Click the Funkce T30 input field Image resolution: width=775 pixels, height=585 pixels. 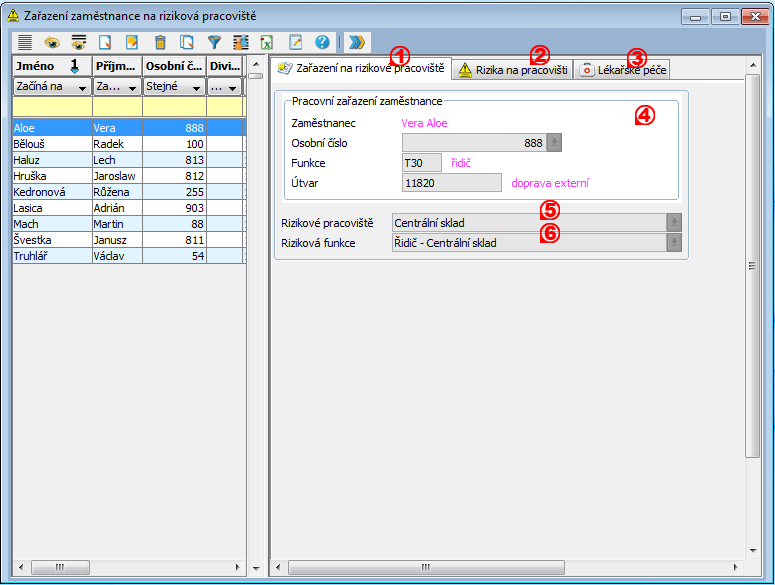tap(421, 163)
